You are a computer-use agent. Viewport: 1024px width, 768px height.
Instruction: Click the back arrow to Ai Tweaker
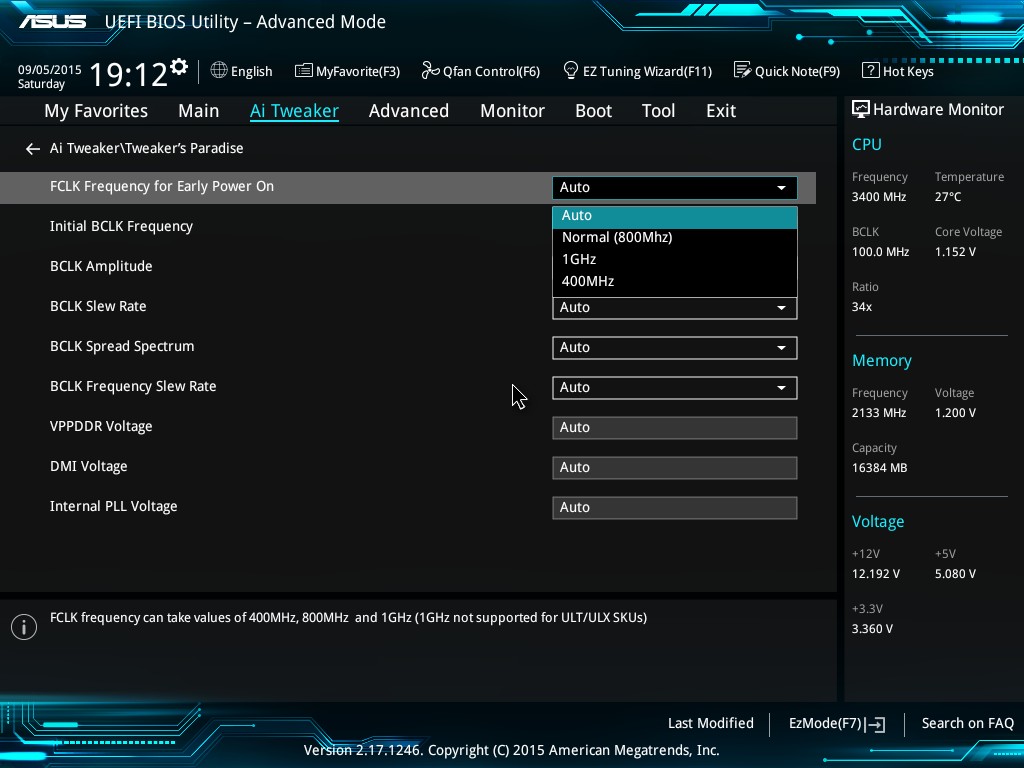33,149
